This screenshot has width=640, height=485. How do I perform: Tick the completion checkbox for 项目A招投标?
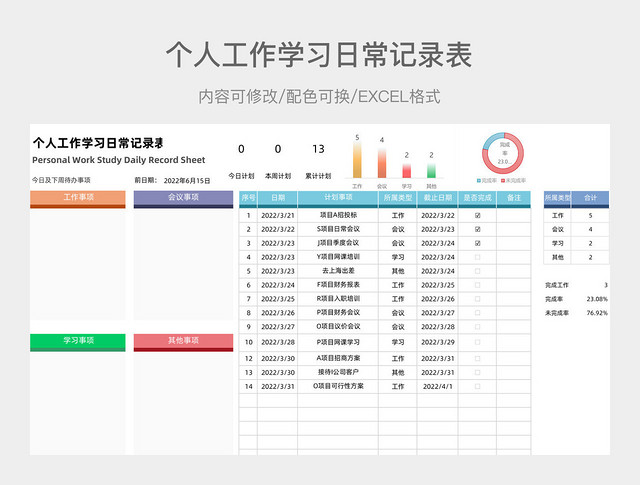click(478, 216)
